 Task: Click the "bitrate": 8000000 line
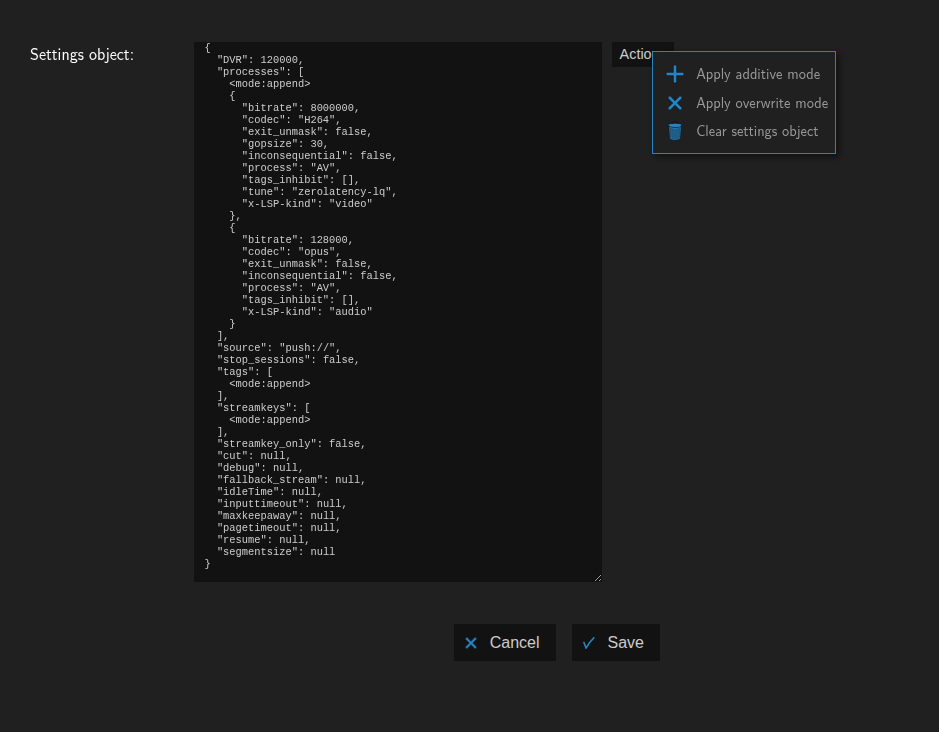click(x=301, y=108)
